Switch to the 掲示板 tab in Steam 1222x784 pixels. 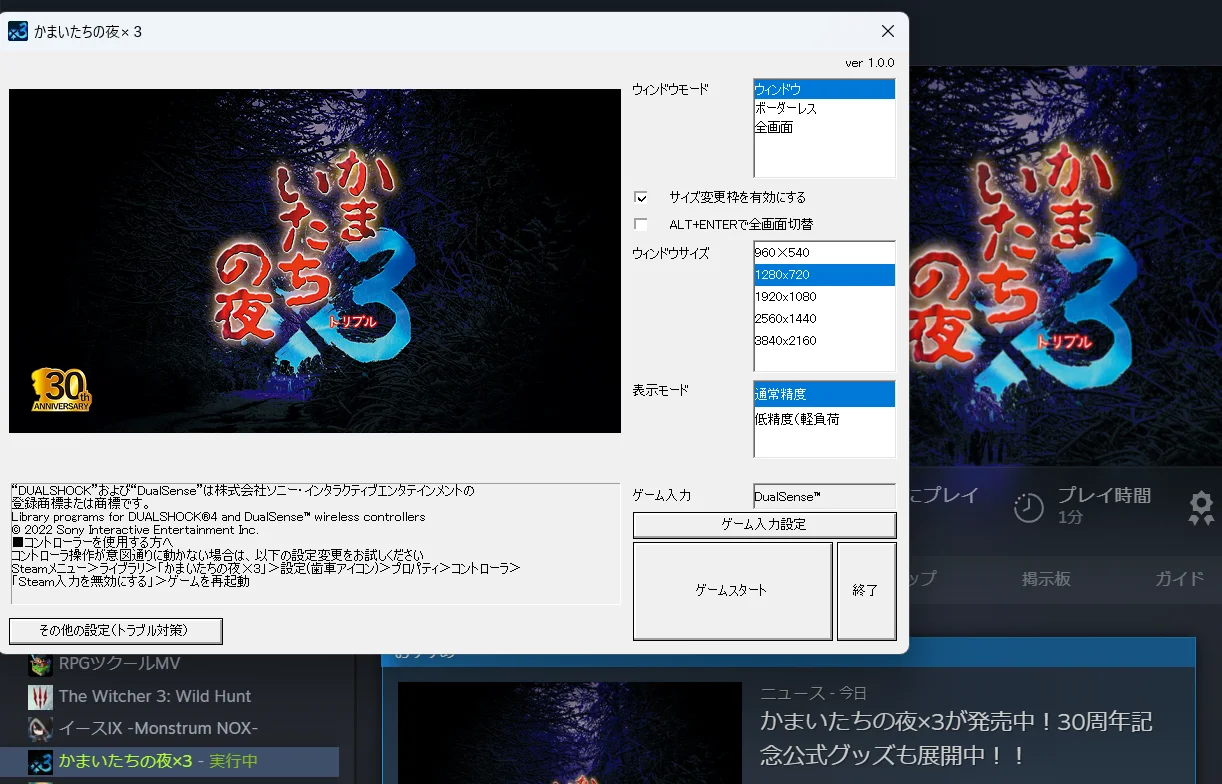tap(1046, 579)
